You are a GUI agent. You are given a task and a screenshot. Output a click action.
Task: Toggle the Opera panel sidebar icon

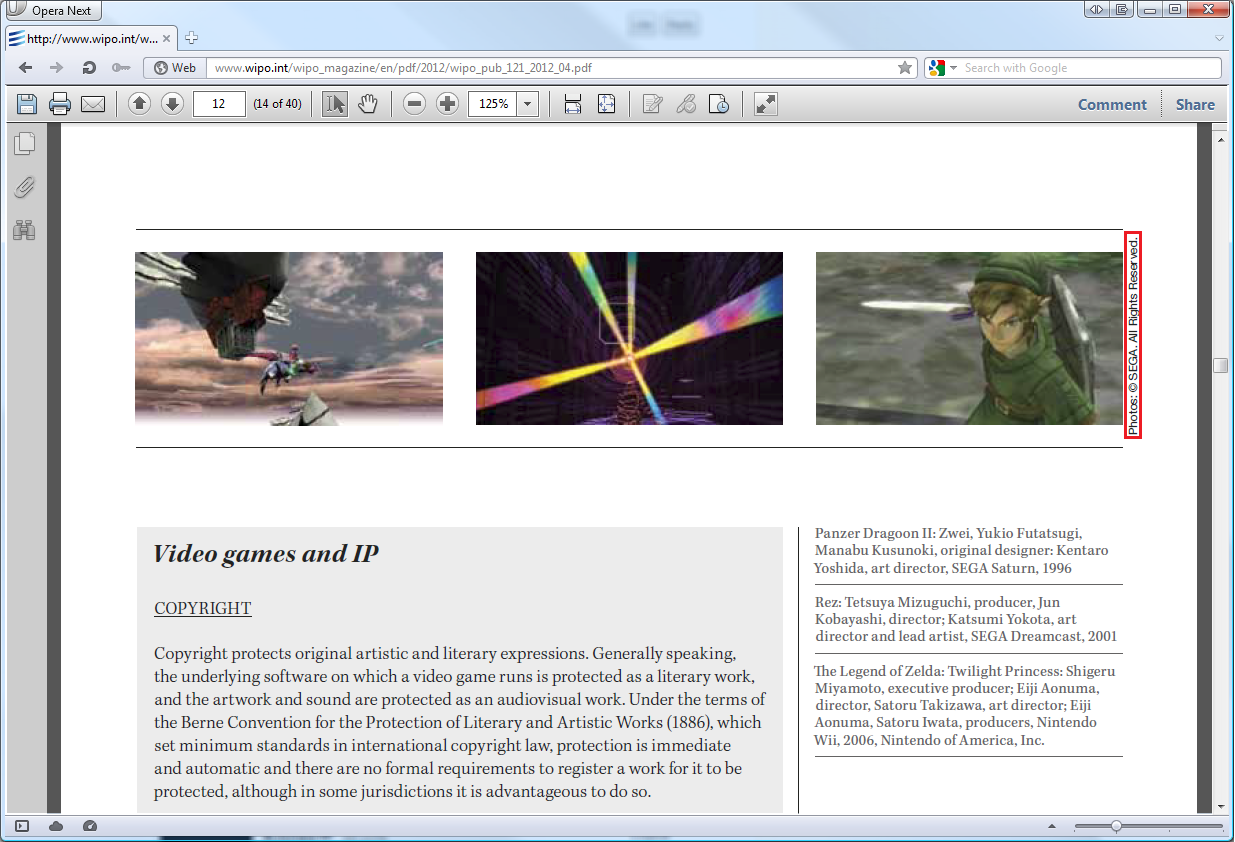pos(22,826)
